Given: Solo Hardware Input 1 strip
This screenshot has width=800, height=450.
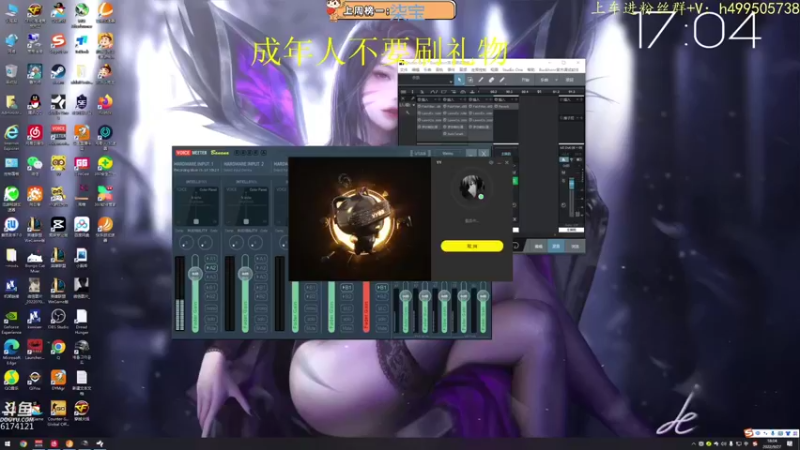Looking at the screenshot, I should pos(211,319).
